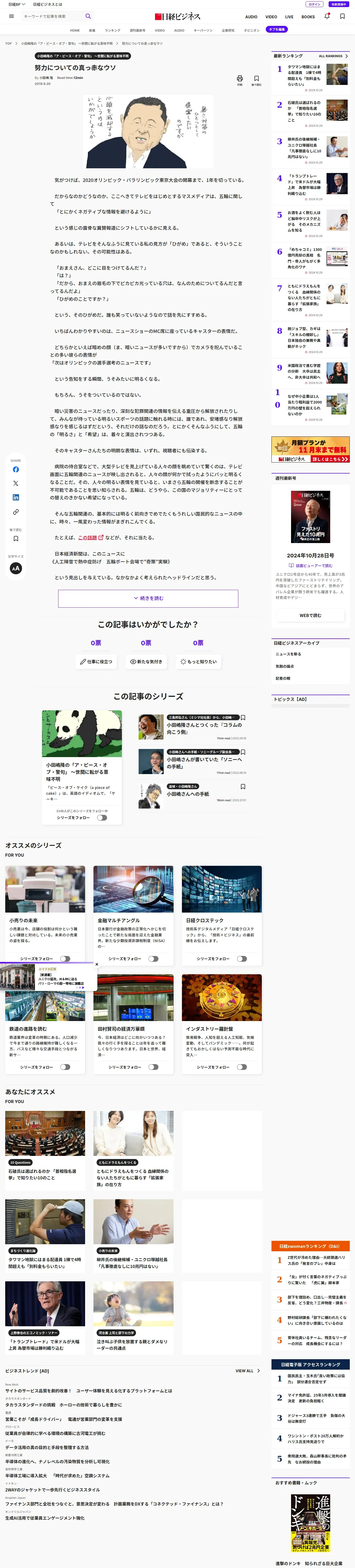Open the ランキング tab
The height and width of the screenshot is (1568, 355).
(x=113, y=30)
